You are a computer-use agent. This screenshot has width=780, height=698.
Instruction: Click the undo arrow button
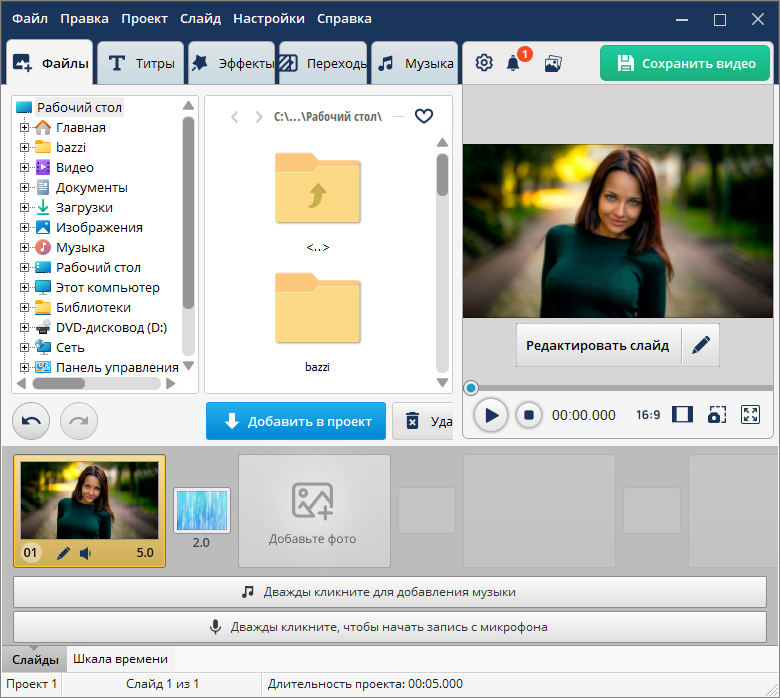point(31,421)
